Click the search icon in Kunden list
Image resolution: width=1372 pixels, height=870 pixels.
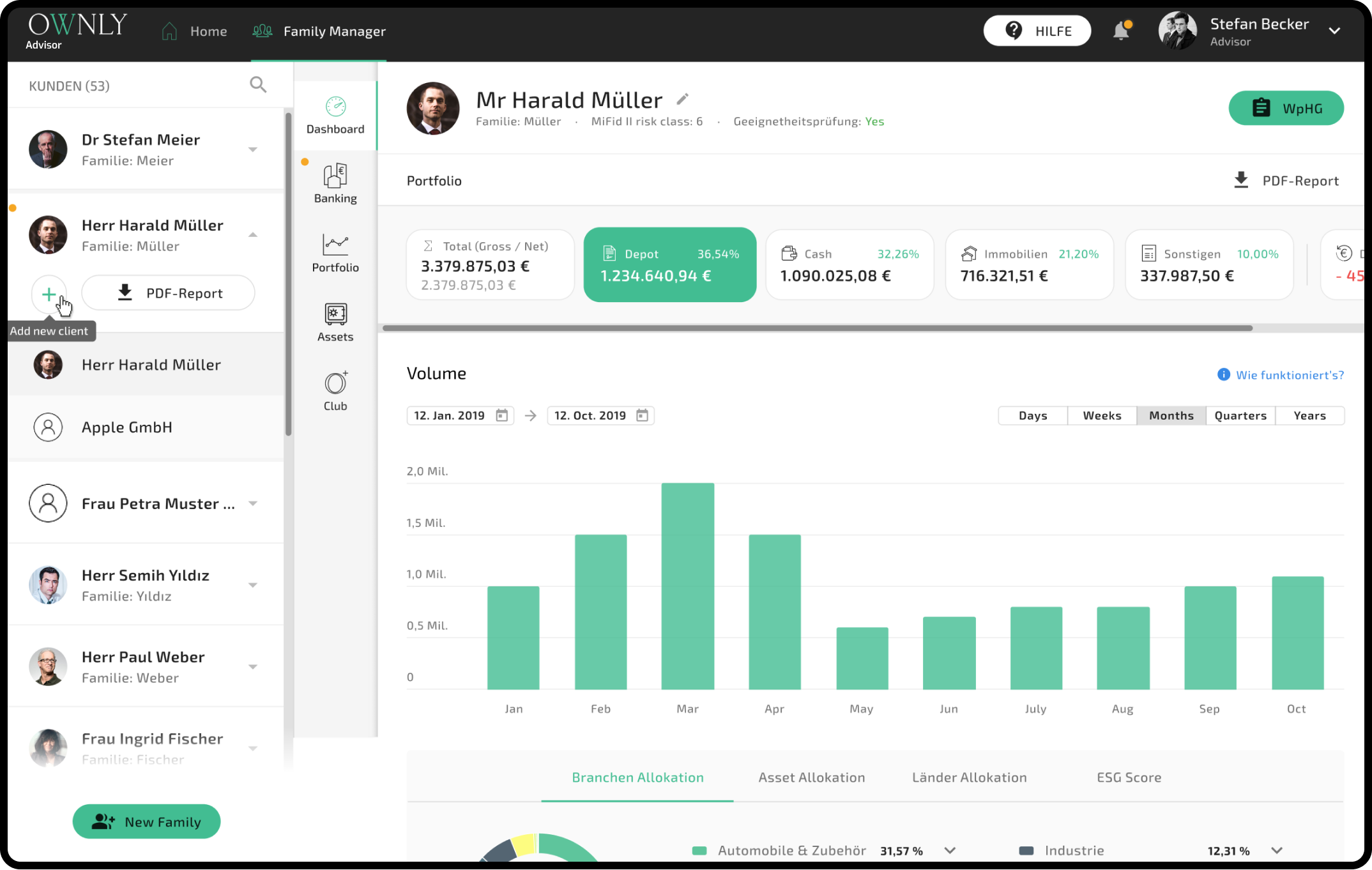[258, 84]
